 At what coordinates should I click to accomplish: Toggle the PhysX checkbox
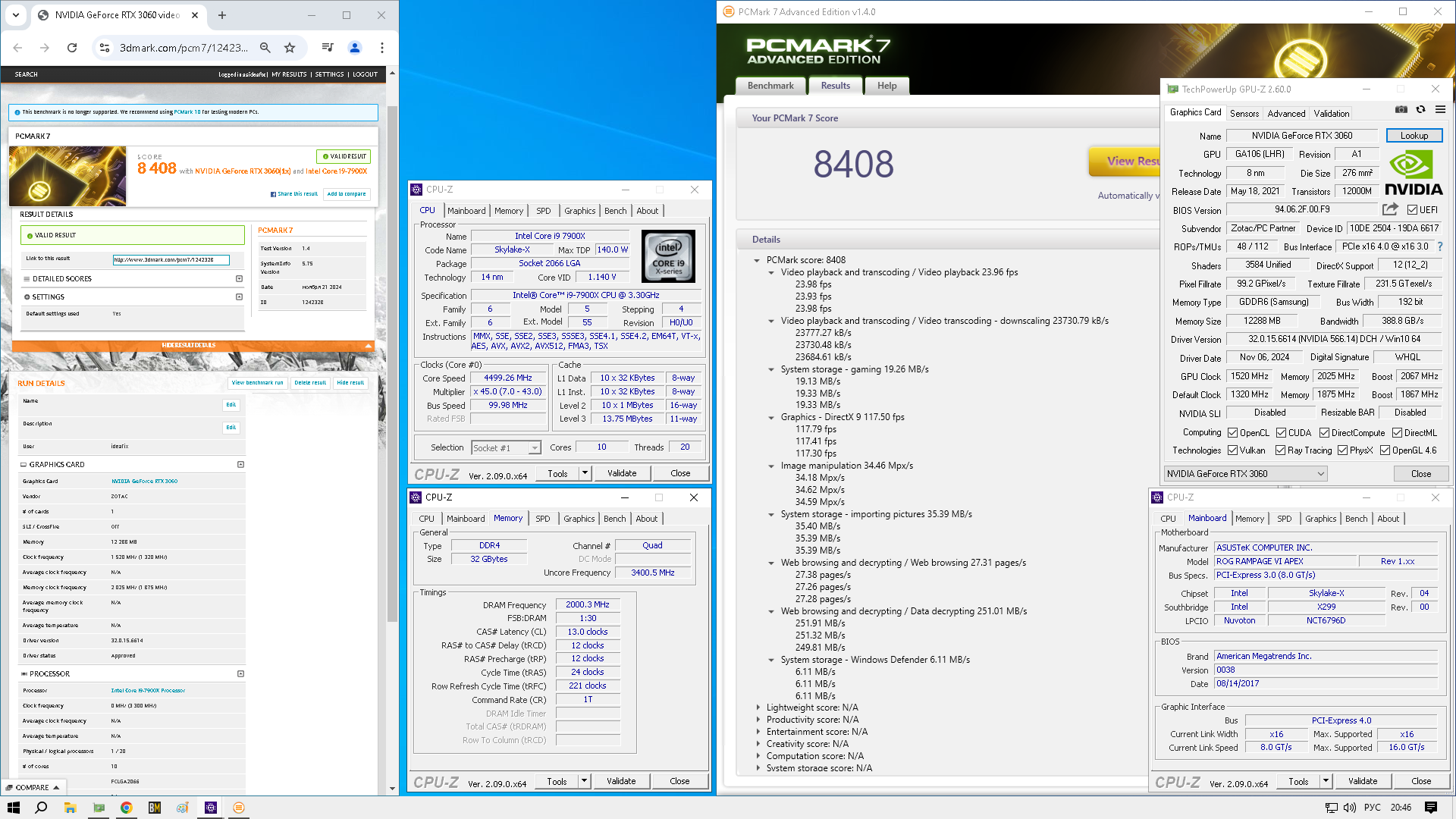pyautogui.click(x=1342, y=450)
